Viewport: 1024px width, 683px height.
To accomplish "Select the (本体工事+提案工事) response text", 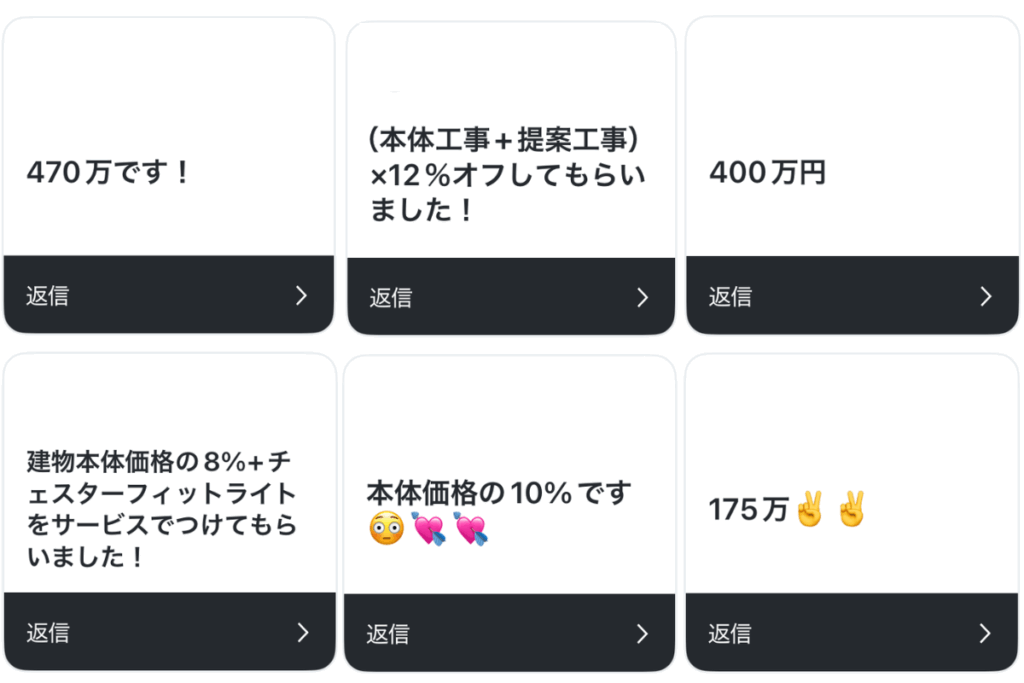I will tap(507, 174).
